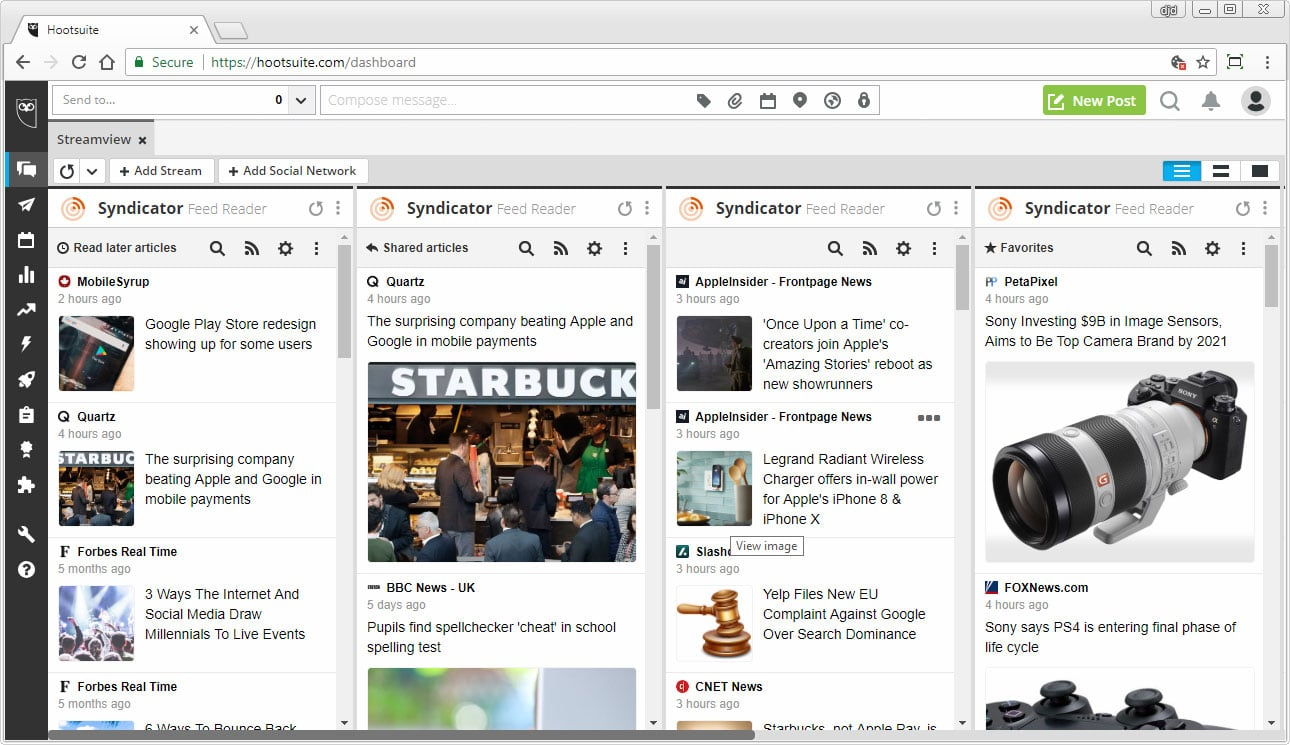Viewport: 1290px width, 745px height.
Task: Open Chrome browser menu
Action: [1267, 62]
